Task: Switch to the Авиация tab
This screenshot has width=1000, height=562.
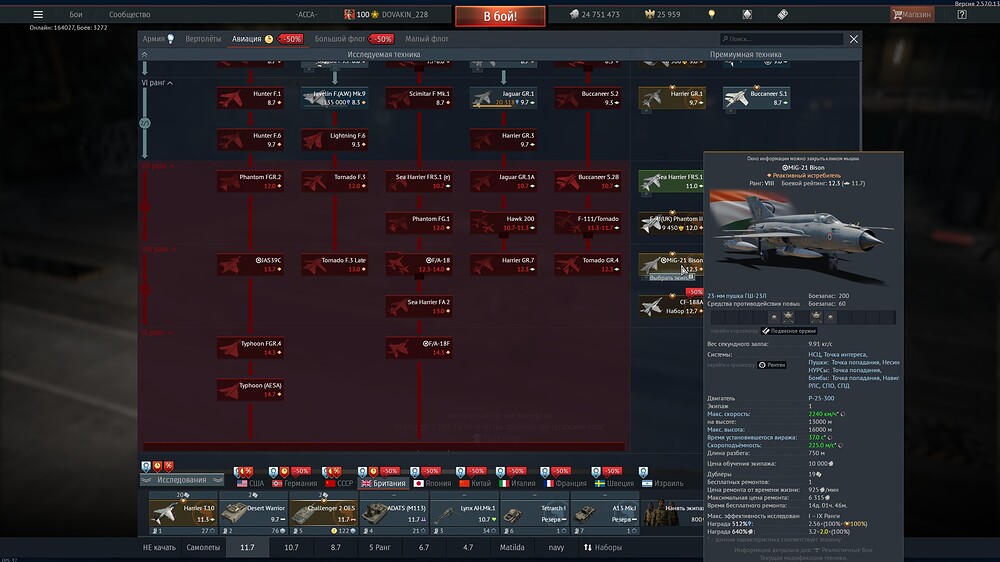Action: 267,39
